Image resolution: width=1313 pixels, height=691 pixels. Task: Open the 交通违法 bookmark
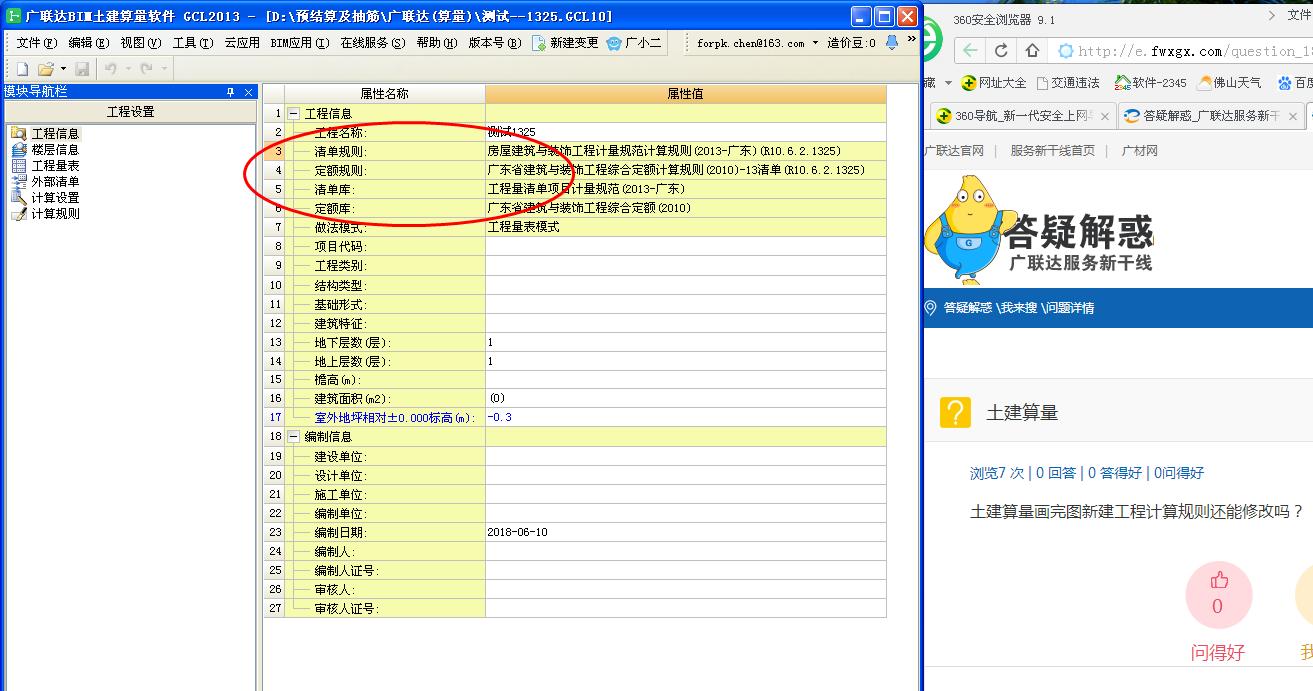click(1067, 83)
